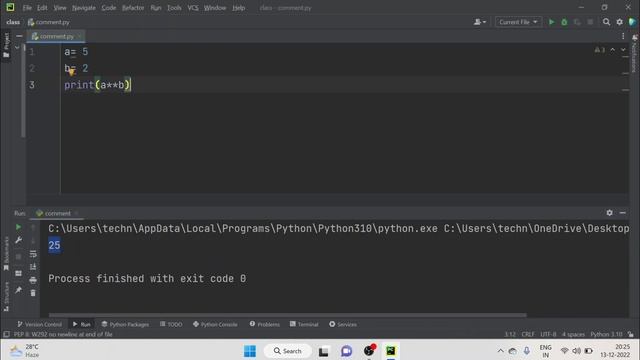The width and height of the screenshot is (640, 360).
Task: Open Terminal tool window
Action: (x=304, y=324)
